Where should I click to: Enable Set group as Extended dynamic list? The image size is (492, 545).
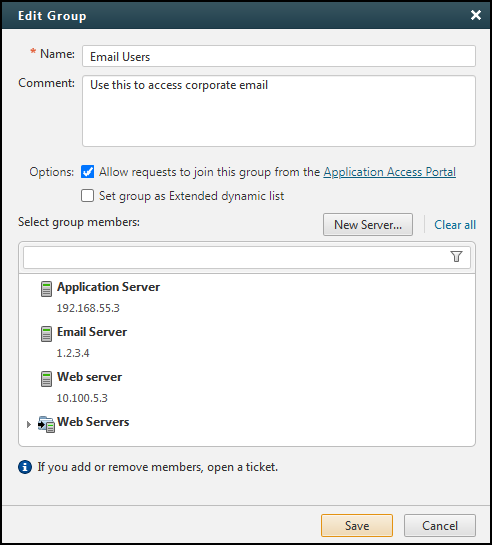click(x=88, y=196)
